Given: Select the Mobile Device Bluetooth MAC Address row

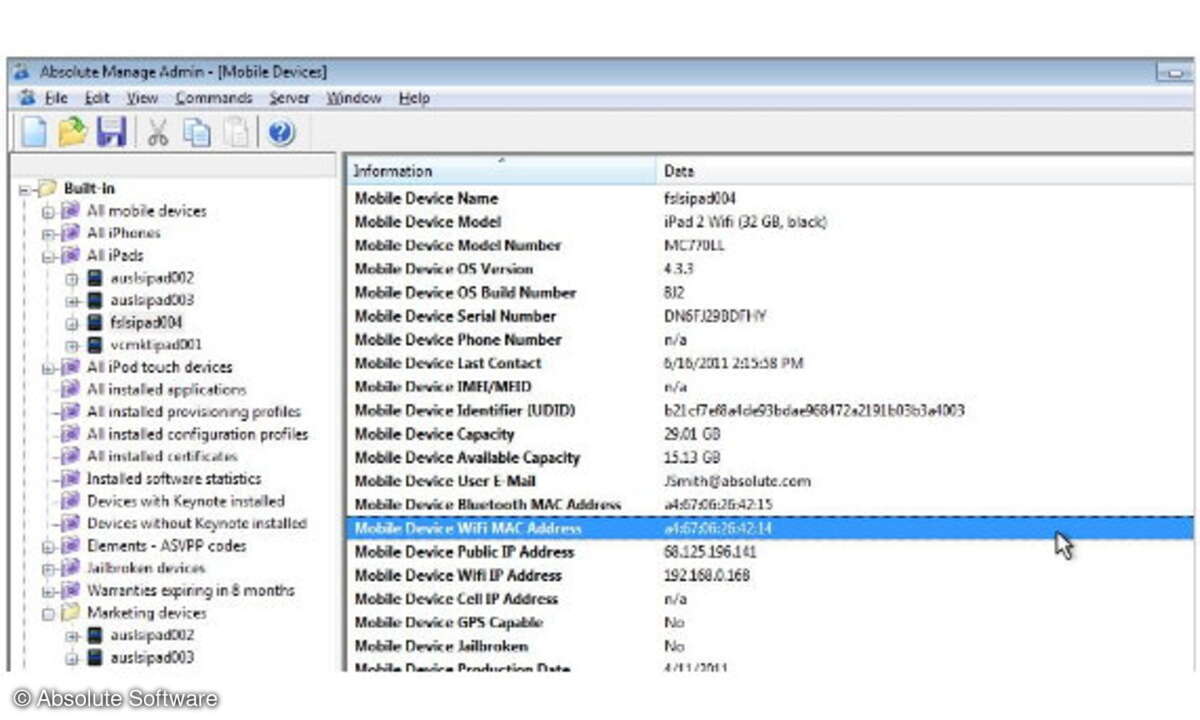Looking at the screenshot, I should tap(770, 504).
